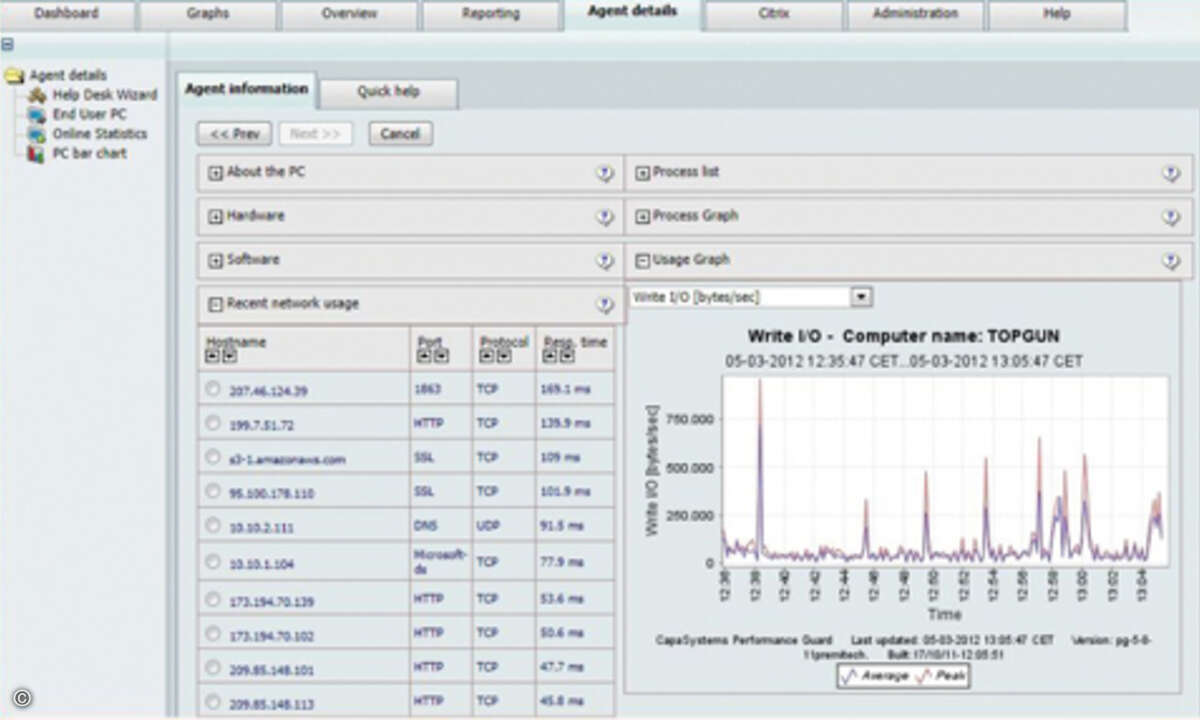The height and width of the screenshot is (720, 1200).
Task: Click the 169.1 ms response time cell
Action: [x=575, y=390]
